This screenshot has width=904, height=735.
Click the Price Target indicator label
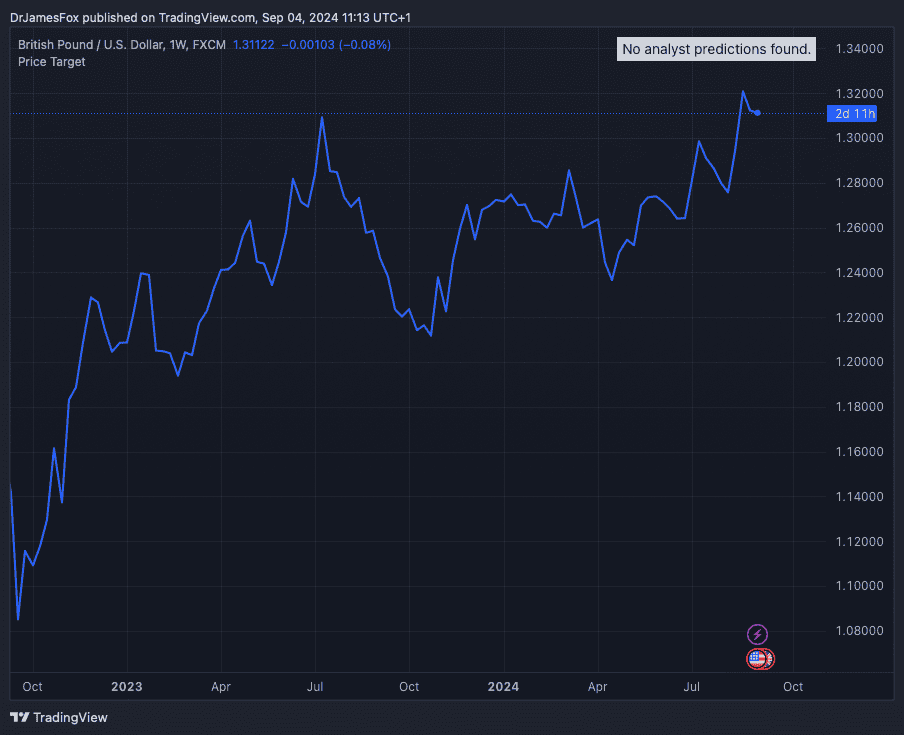pyautogui.click(x=52, y=62)
